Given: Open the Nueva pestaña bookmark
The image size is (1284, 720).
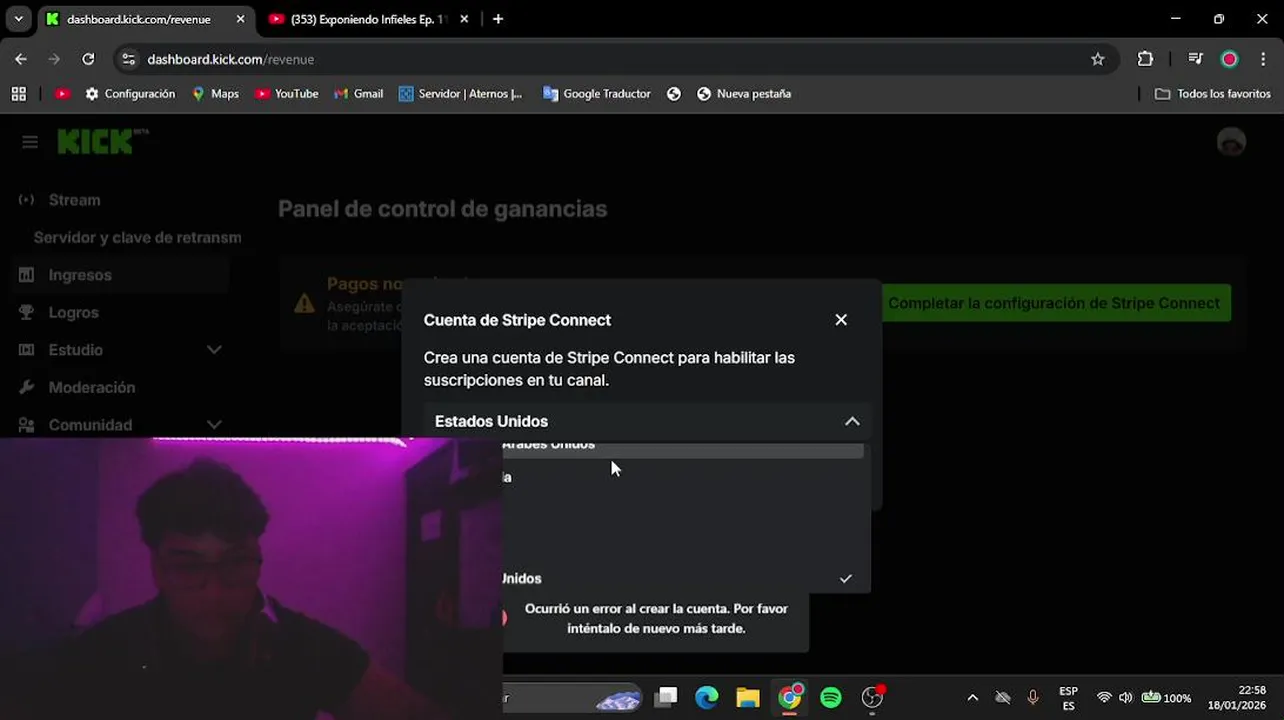Looking at the screenshot, I should click(x=743, y=93).
